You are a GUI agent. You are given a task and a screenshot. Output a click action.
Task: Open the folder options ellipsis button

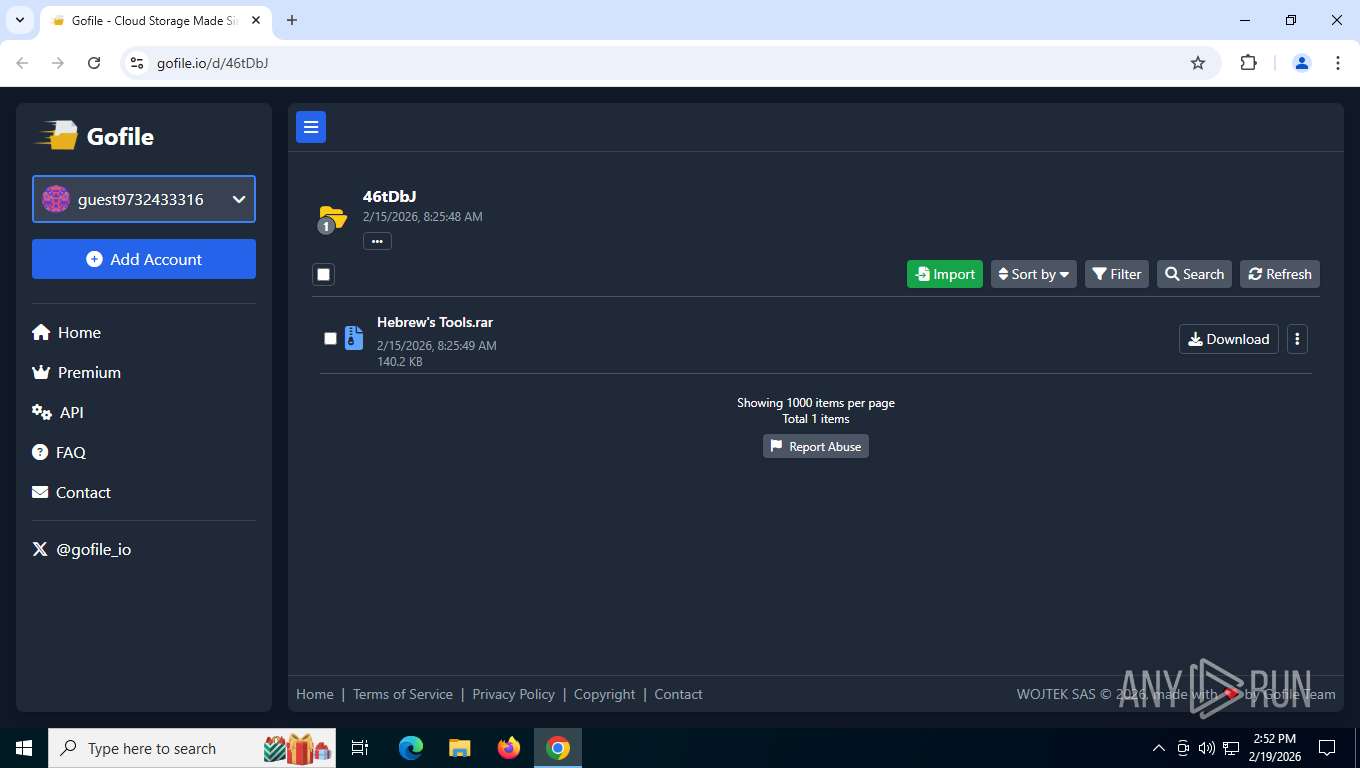(x=377, y=241)
